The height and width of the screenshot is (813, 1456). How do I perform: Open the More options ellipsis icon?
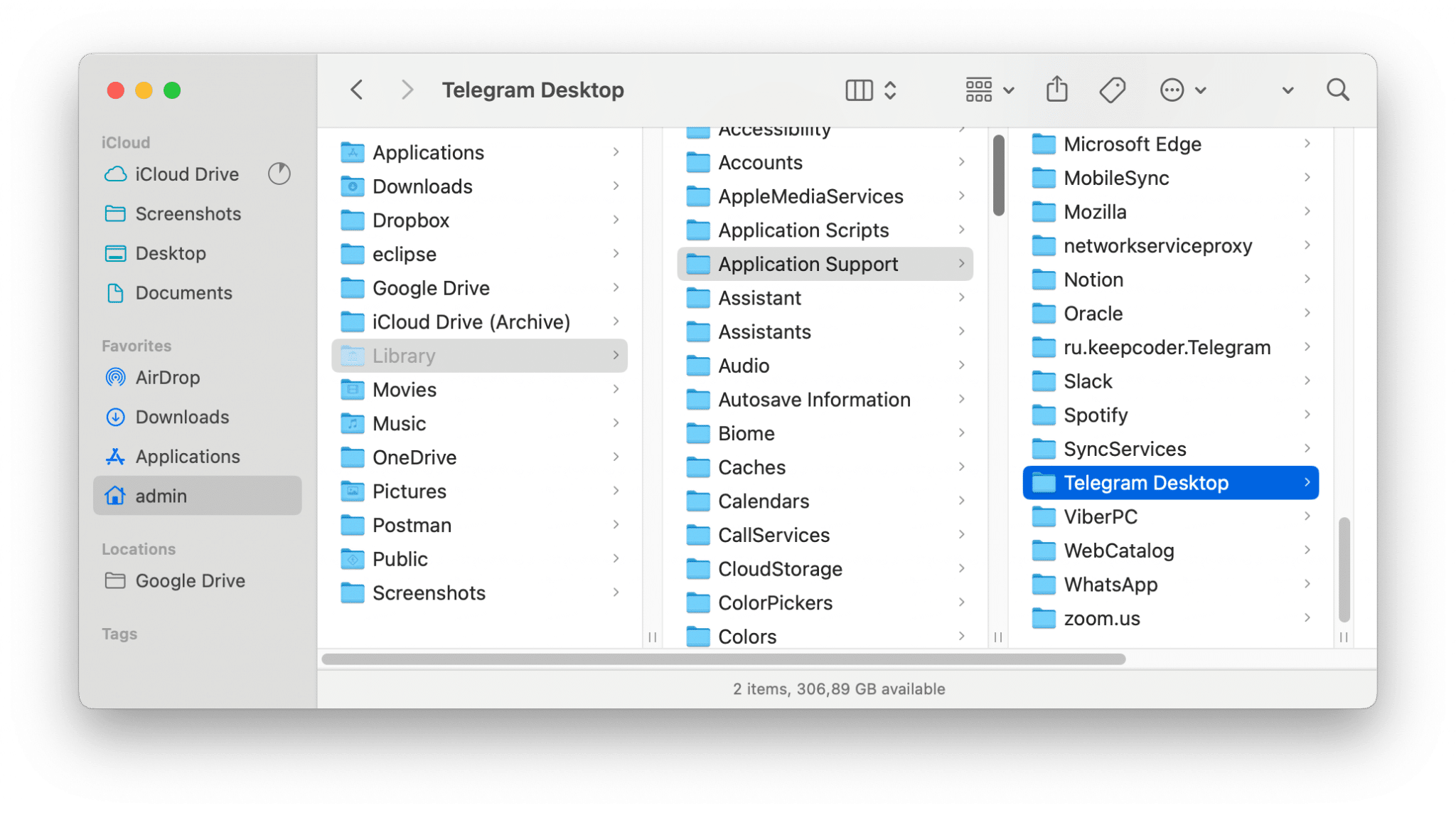pyautogui.click(x=1173, y=89)
